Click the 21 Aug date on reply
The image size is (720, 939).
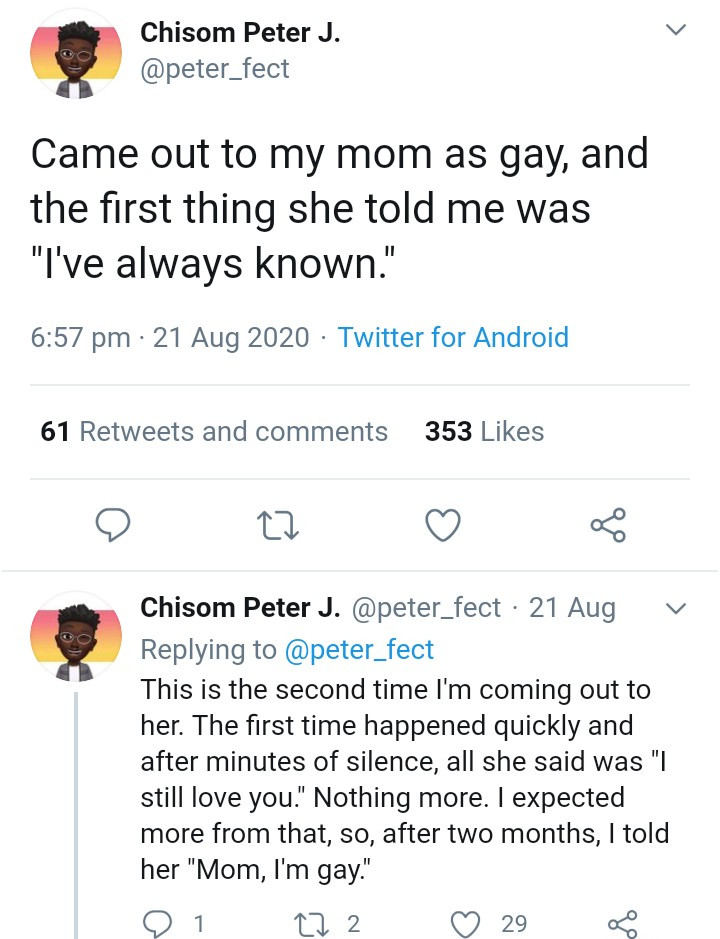pyautogui.click(x=572, y=608)
